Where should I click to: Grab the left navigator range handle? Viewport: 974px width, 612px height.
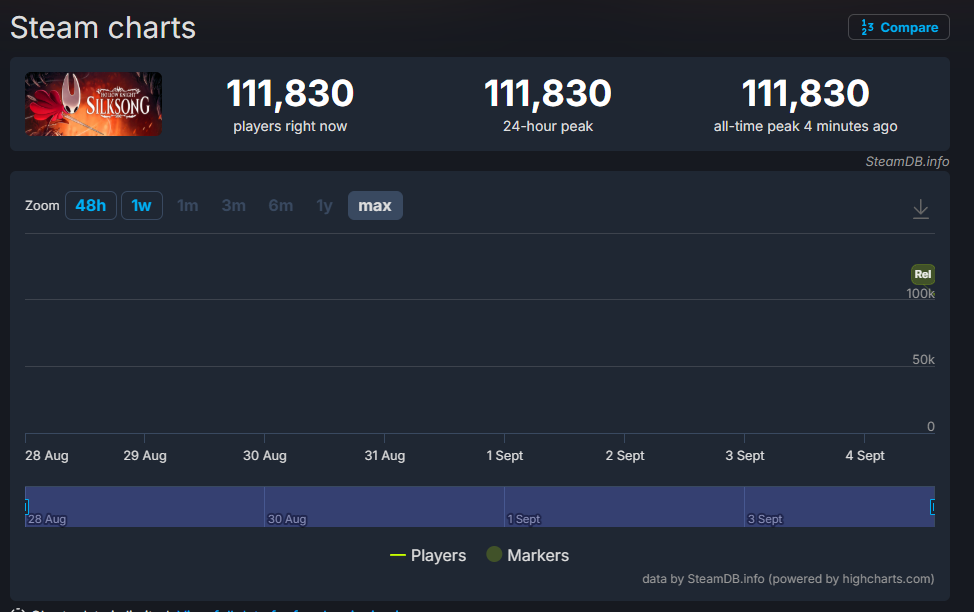coord(26,507)
